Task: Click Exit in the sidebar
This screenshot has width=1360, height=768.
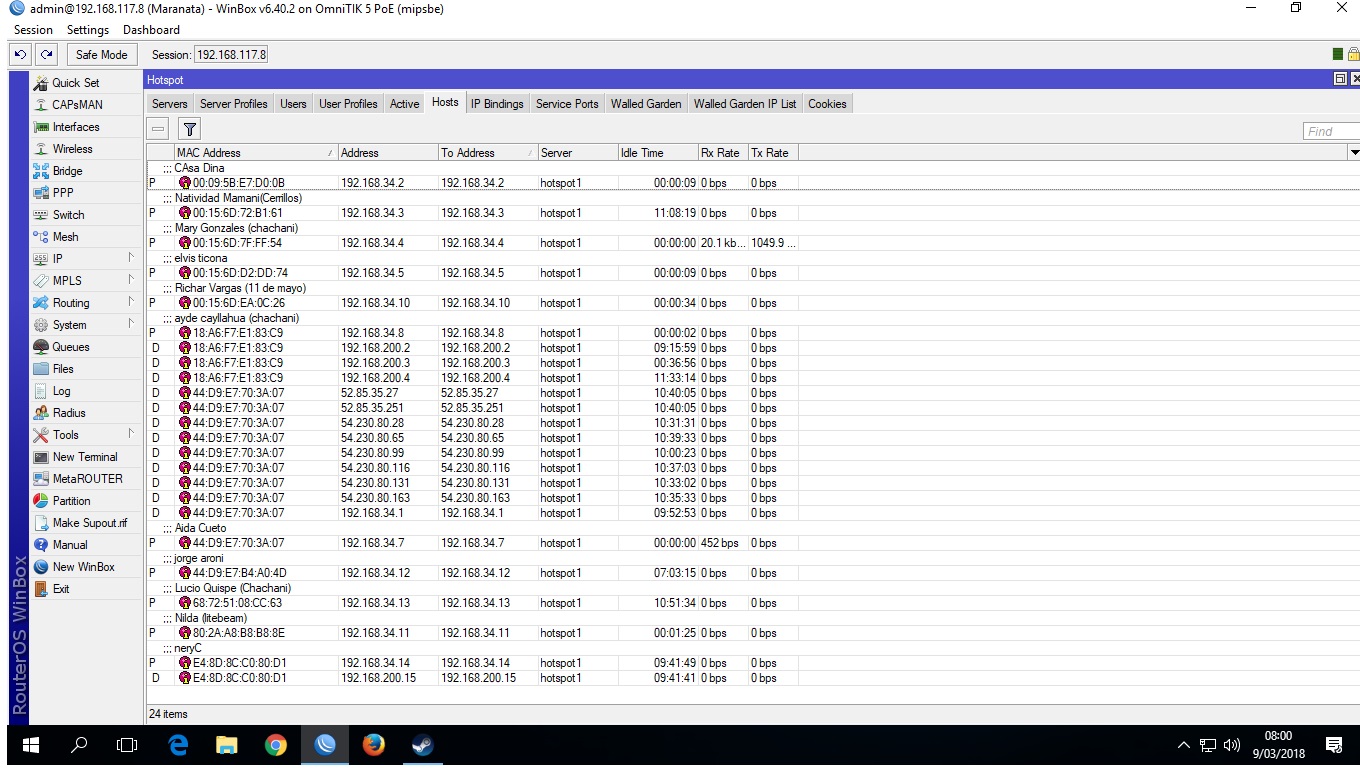Action: 61,589
